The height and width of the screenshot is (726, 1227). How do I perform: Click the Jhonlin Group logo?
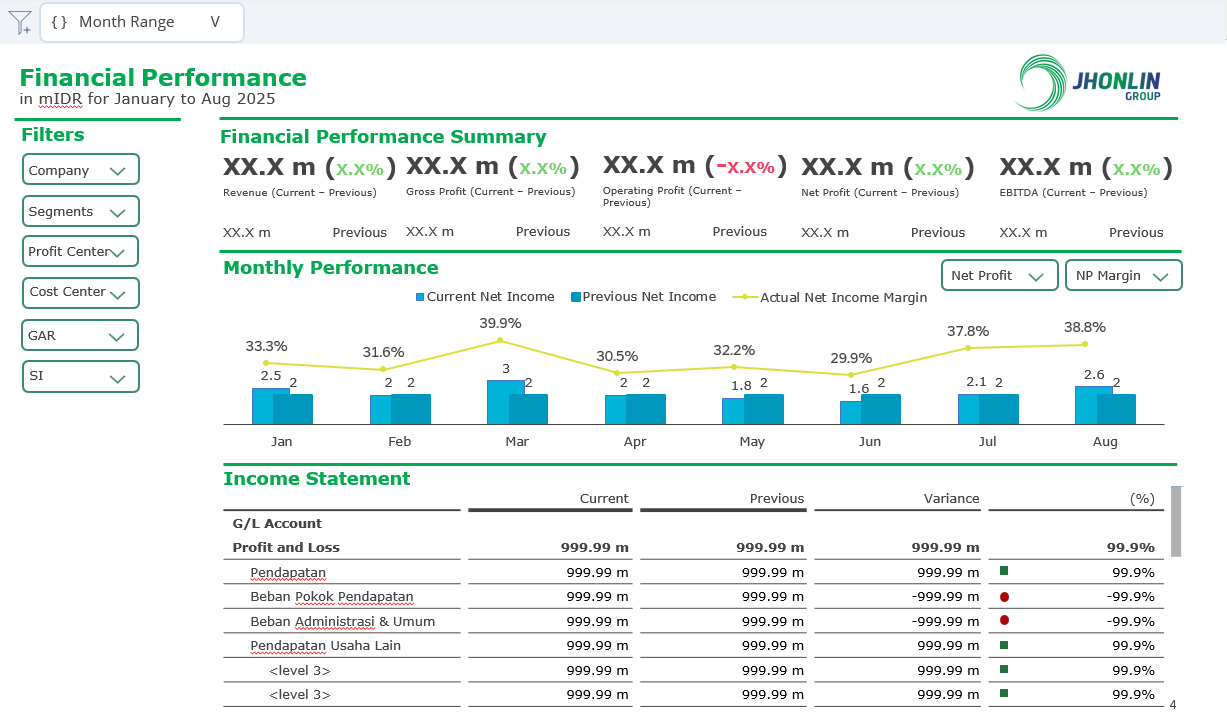point(1087,82)
